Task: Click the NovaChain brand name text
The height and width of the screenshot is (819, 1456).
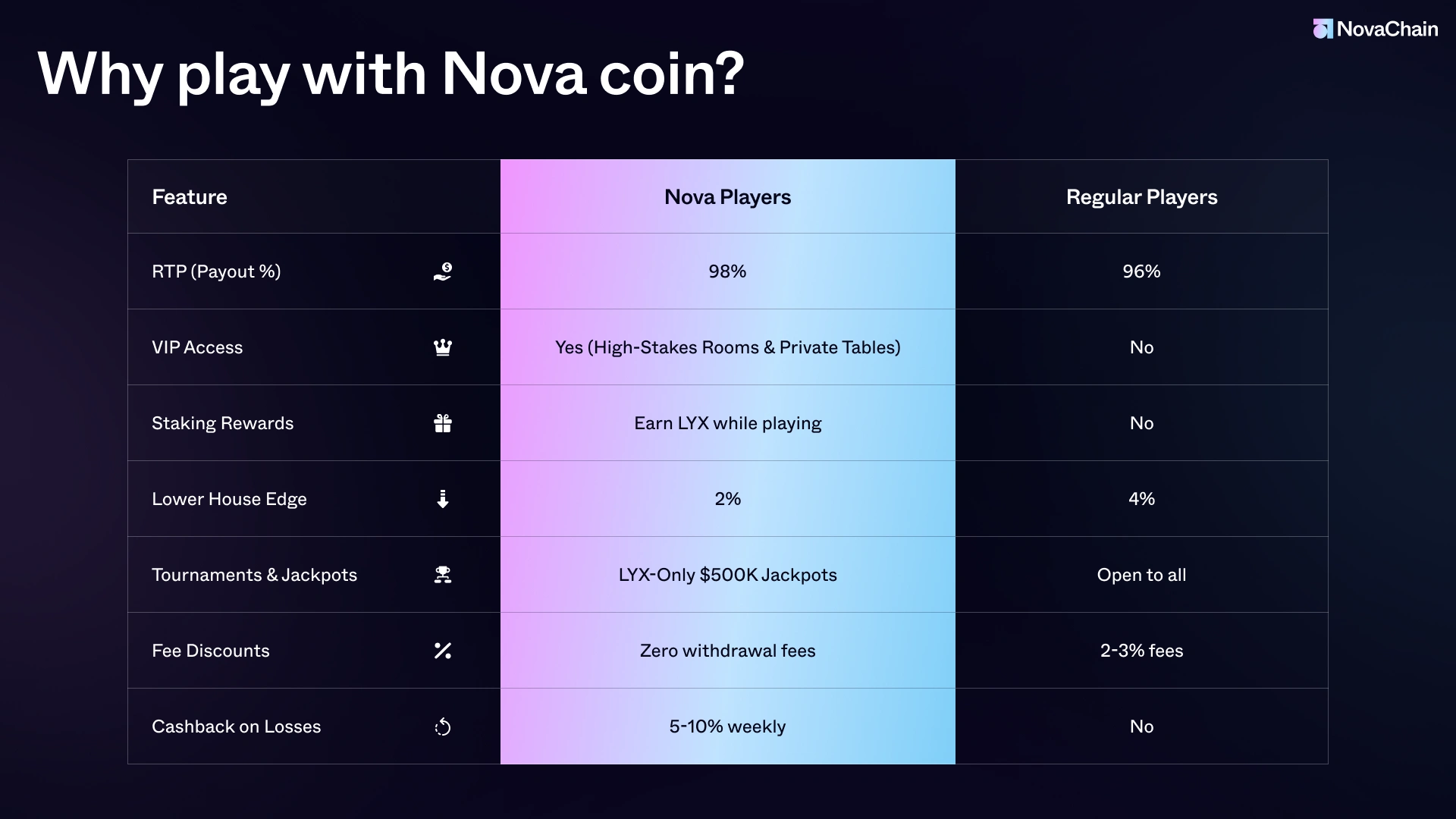Action: [1387, 29]
